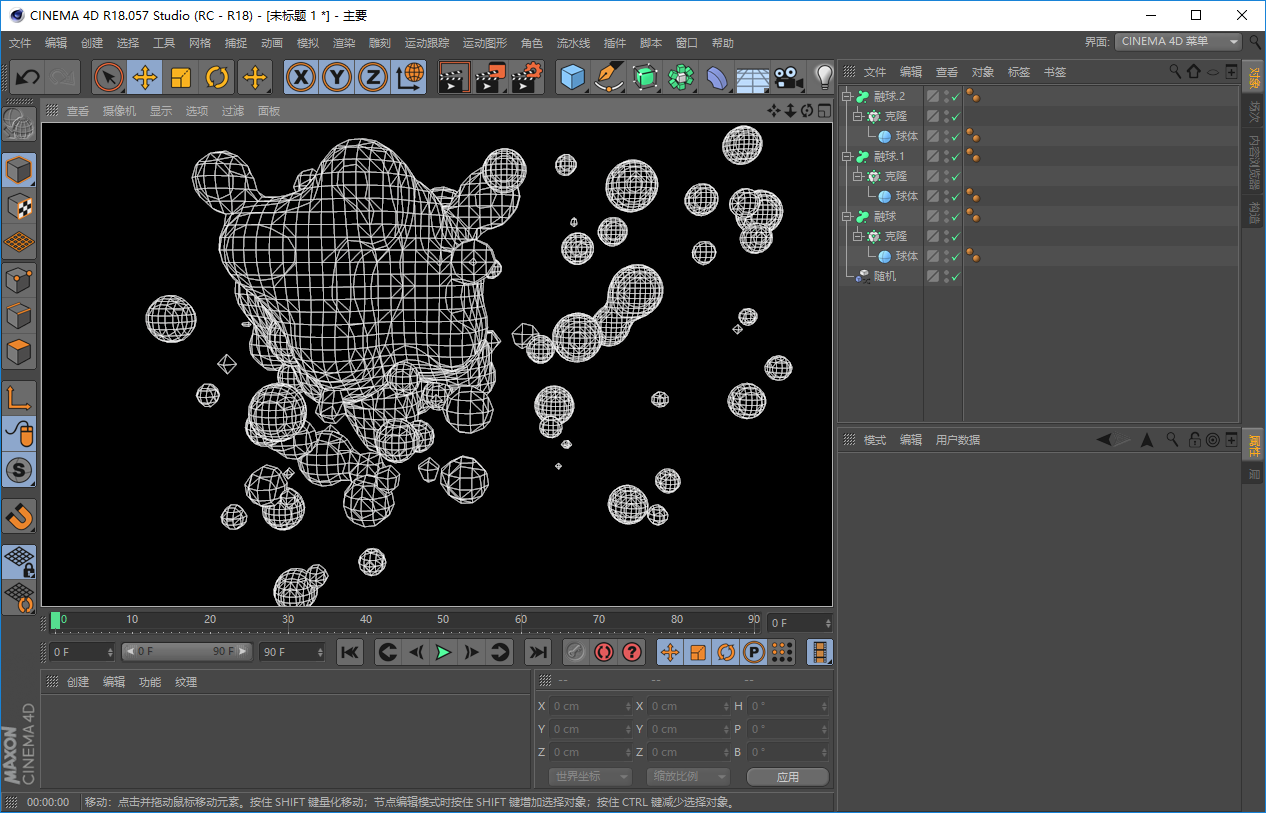
Task: Go to start of animation
Action: [349, 652]
